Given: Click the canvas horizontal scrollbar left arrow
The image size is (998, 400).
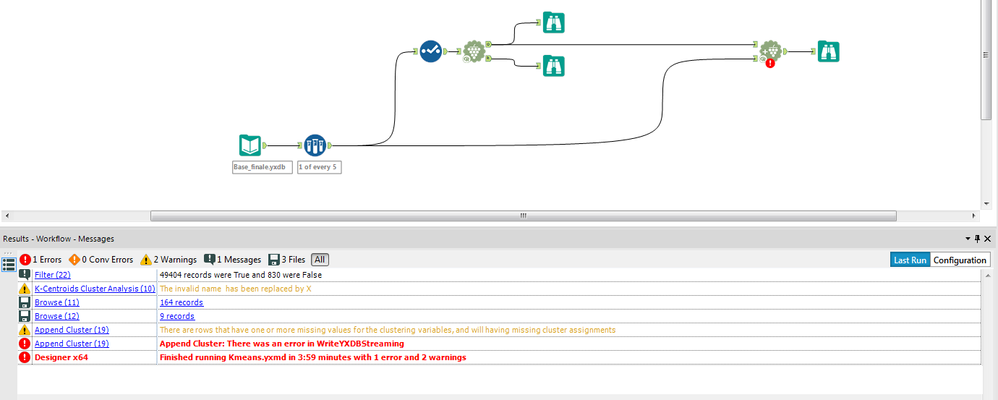Looking at the screenshot, I should pyautogui.click(x=6, y=216).
